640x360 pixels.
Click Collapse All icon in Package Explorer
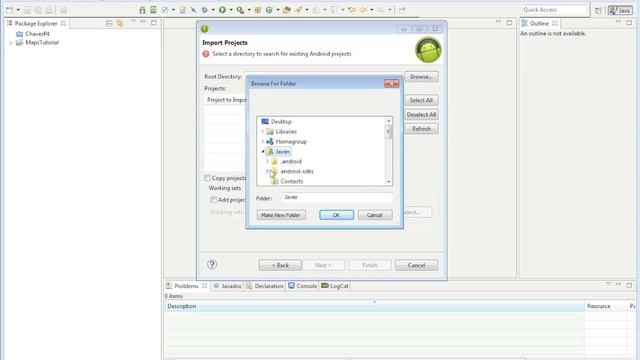(x=109, y=24)
